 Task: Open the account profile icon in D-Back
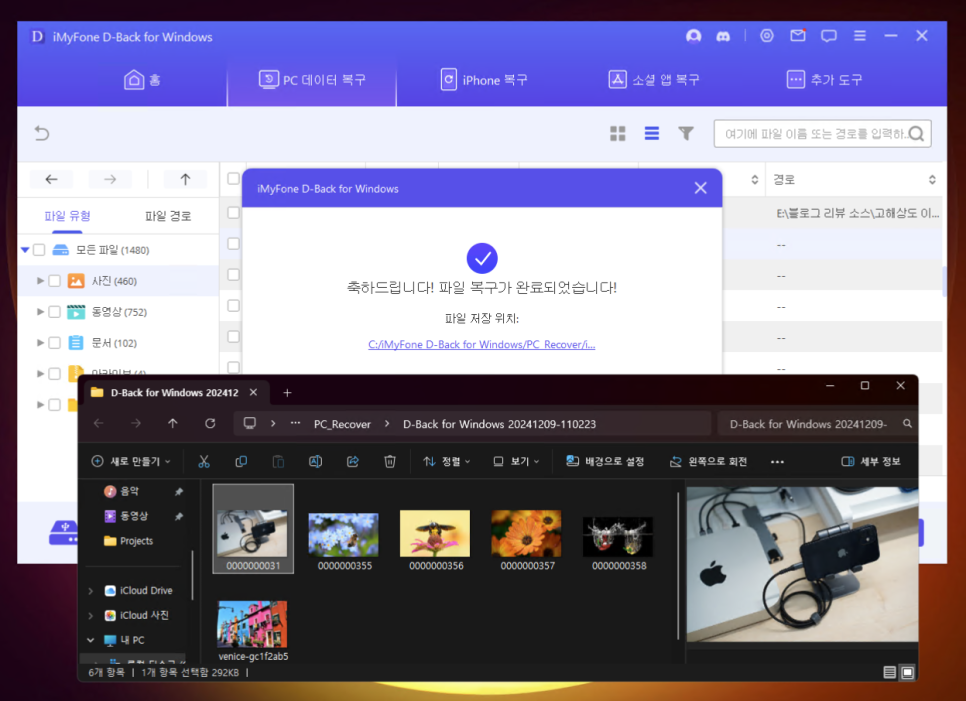click(x=694, y=36)
